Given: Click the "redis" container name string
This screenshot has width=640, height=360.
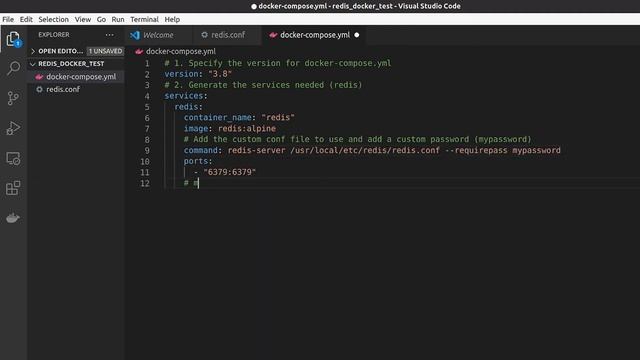Looking at the screenshot, I should [x=278, y=118].
